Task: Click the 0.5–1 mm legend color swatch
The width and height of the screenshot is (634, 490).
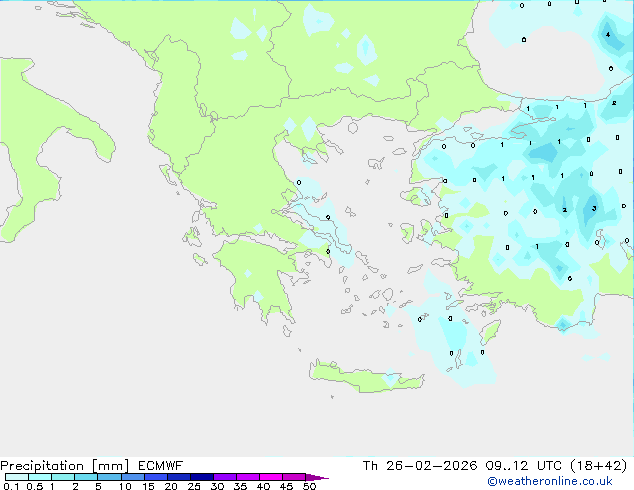Action: 40,477
